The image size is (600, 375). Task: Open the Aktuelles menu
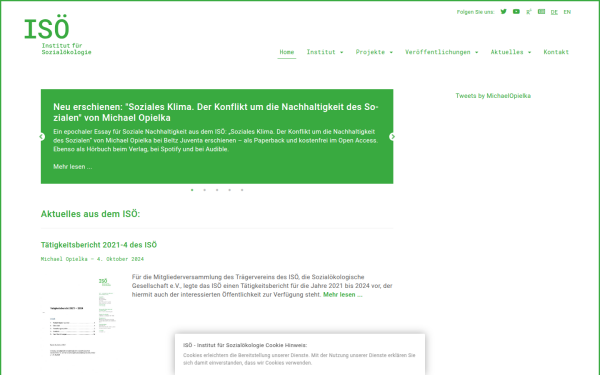tap(507, 52)
